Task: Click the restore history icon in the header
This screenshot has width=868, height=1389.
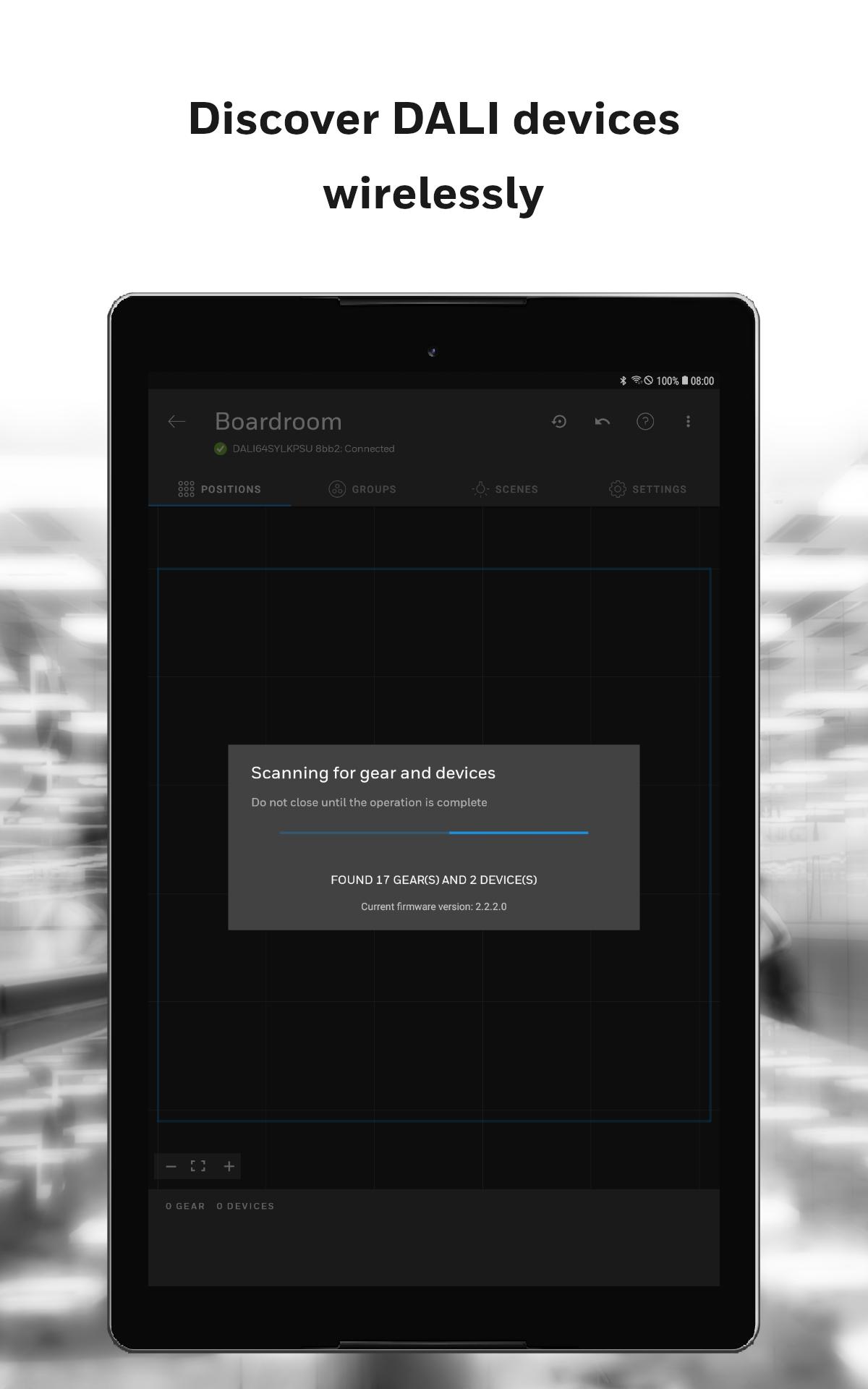Action: click(559, 421)
